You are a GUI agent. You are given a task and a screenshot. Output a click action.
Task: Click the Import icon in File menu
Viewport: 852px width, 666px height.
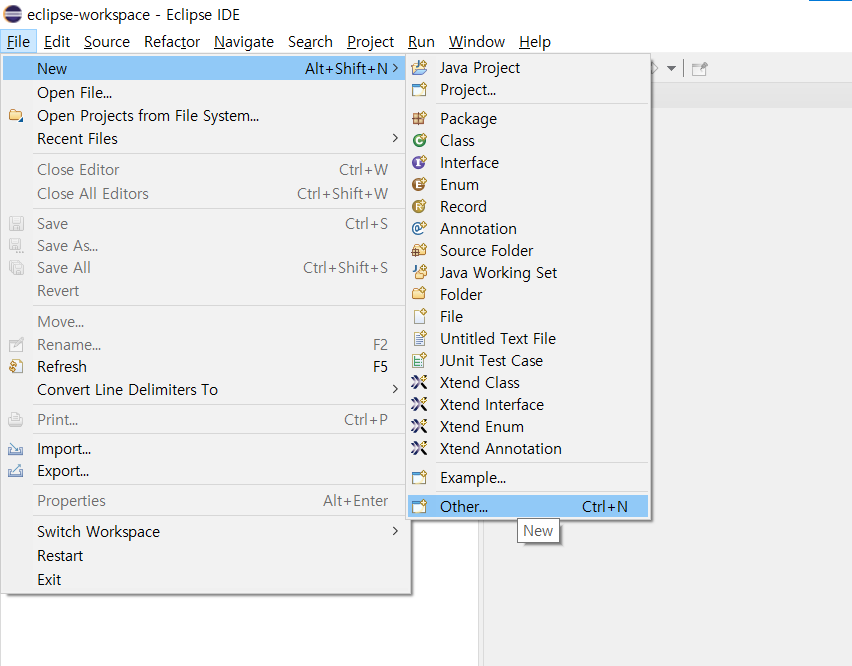16,449
